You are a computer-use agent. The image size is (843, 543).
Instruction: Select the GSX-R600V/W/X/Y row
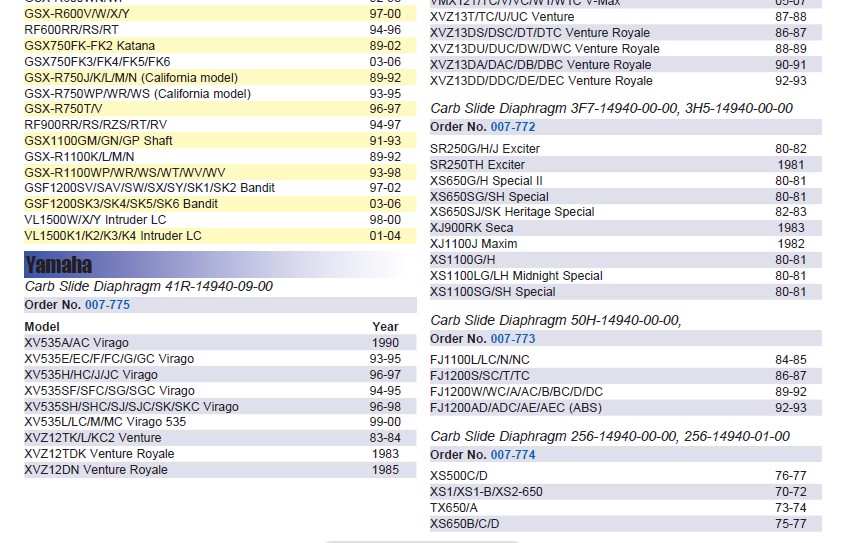pyautogui.click(x=220, y=14)
